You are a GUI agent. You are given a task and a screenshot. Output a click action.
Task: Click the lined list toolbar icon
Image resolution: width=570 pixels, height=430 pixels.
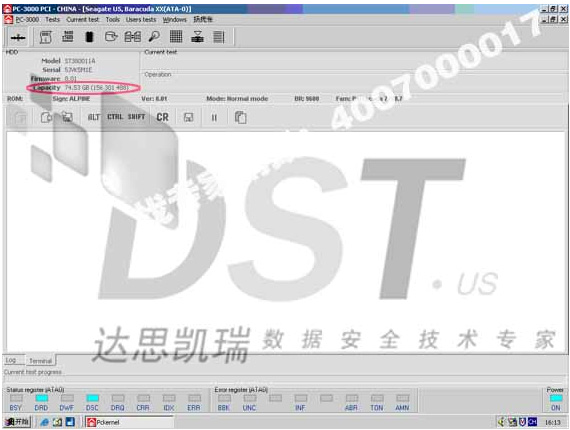(218, 37)
